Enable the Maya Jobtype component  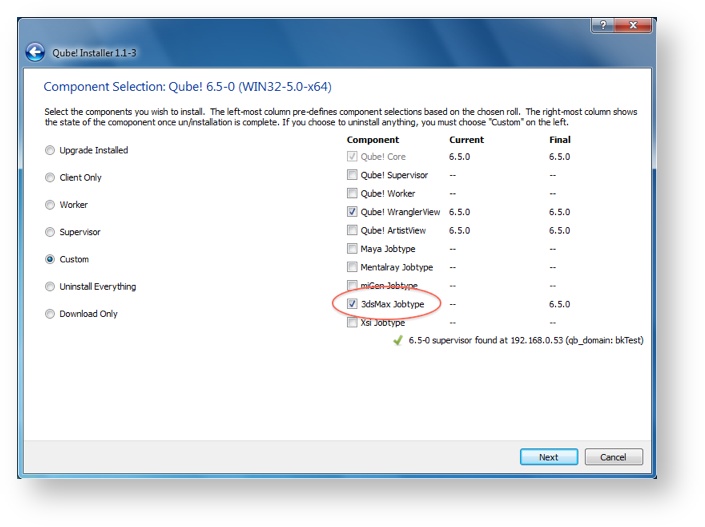coord(352,249)
